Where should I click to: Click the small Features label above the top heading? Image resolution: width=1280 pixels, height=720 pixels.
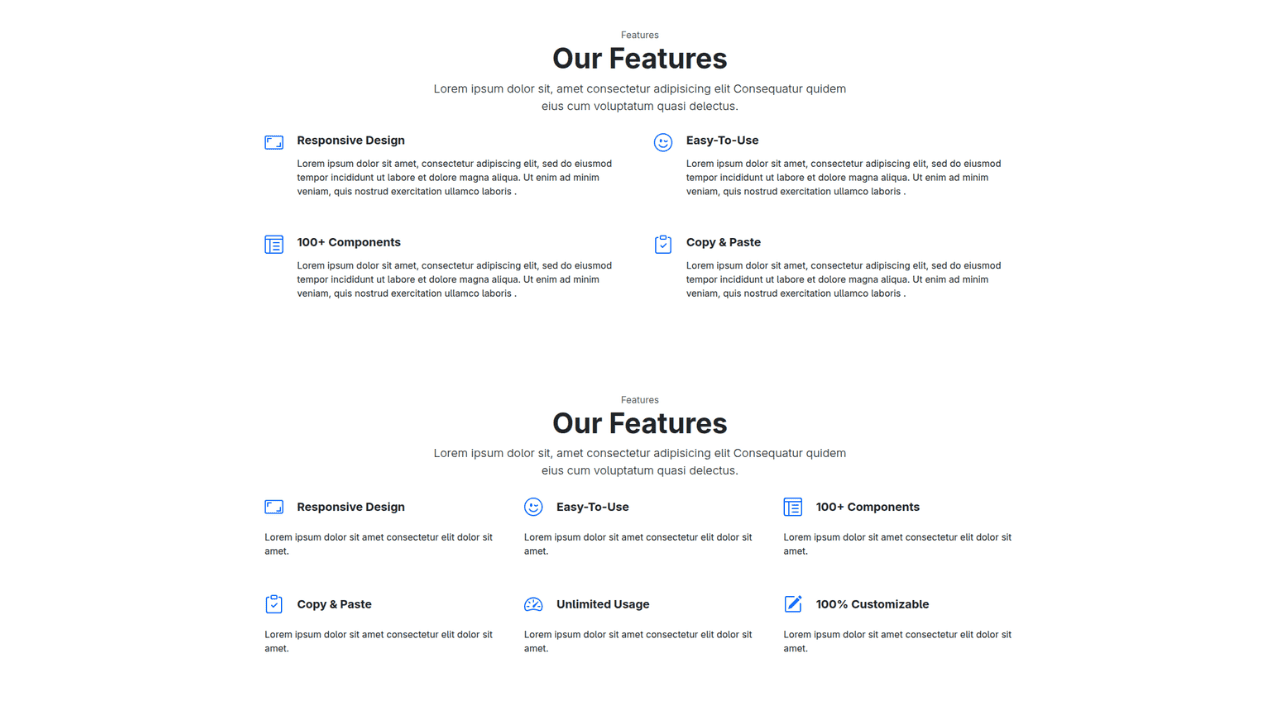[639, 34]
